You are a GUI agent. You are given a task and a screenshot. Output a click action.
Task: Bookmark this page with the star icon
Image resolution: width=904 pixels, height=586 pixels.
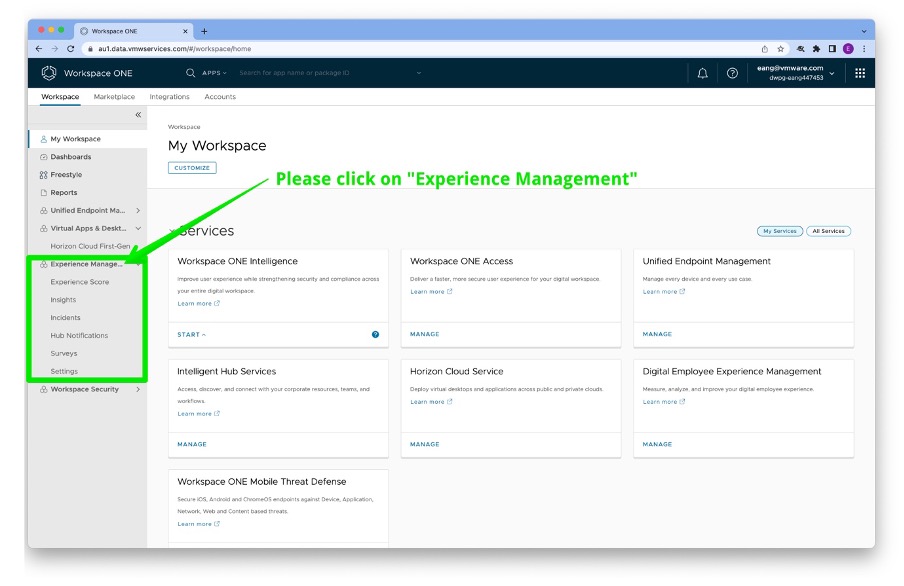[x=780, y=48]
